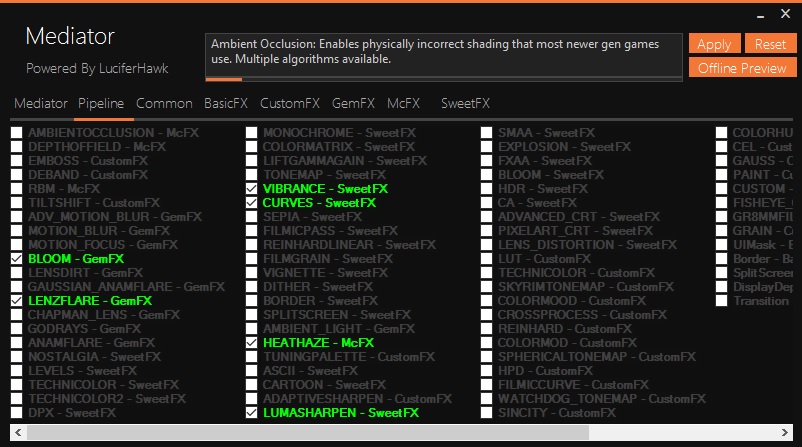
Task: Click the horizontal scrollbar thumb
Action: 308,433
